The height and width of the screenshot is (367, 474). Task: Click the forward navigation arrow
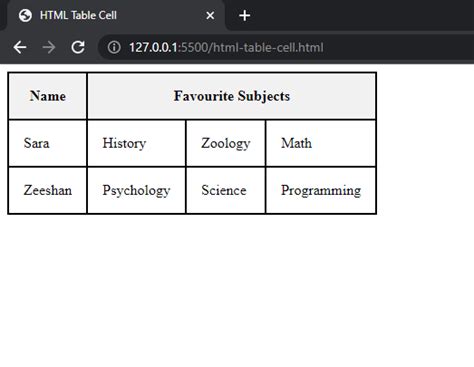(49, 47)
